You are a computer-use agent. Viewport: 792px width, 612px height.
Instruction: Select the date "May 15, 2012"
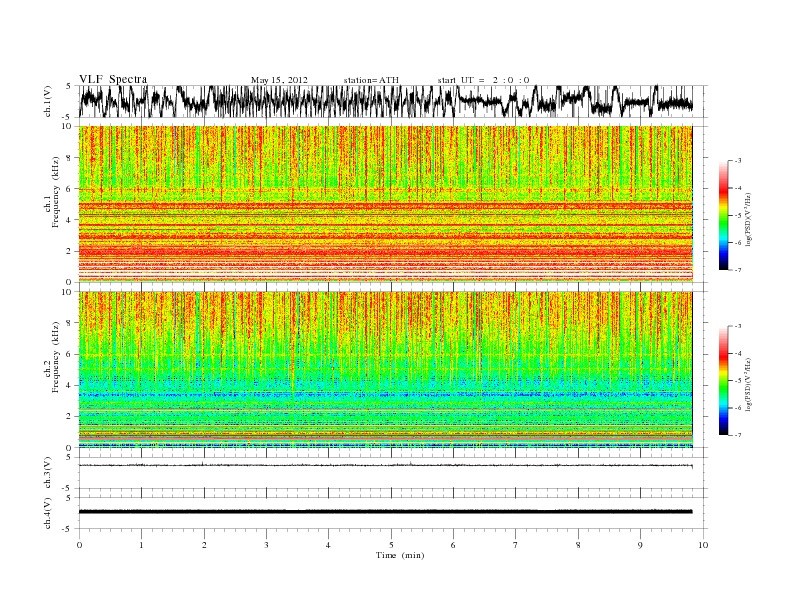279,80
